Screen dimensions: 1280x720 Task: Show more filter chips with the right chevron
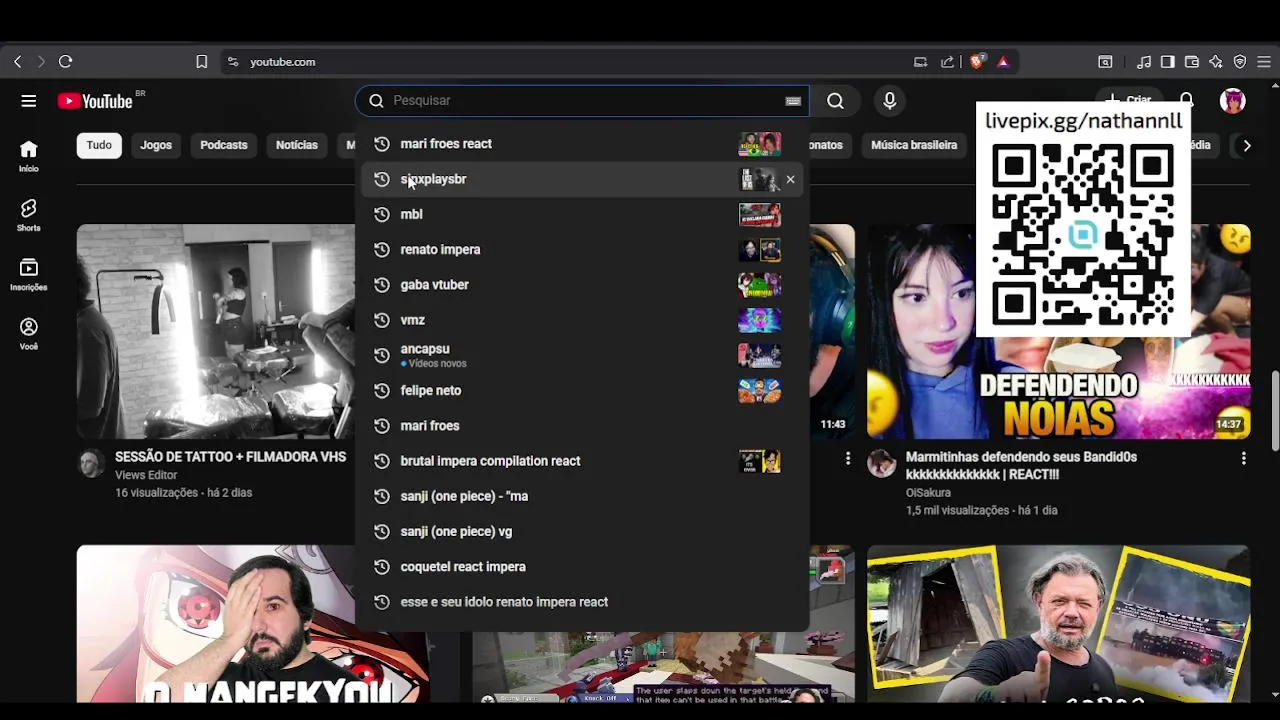(1246, 145)
